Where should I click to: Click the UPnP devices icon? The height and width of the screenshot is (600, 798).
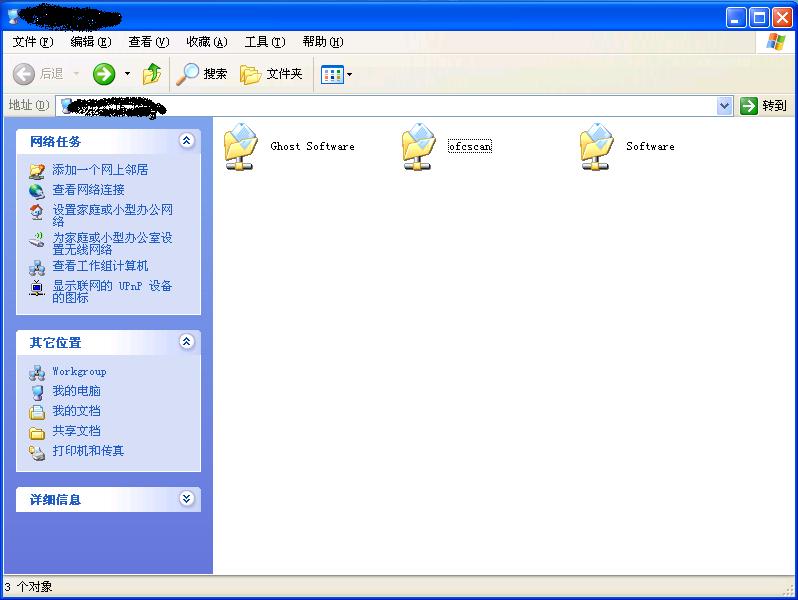coord(37,288)
